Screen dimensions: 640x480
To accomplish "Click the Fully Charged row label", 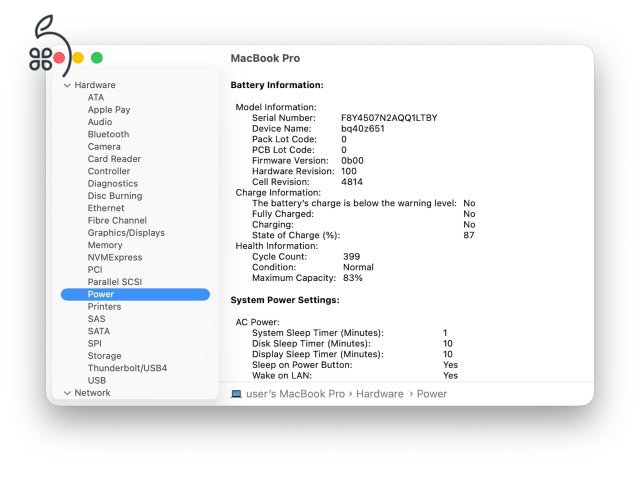I will click(x=283, y=214).
